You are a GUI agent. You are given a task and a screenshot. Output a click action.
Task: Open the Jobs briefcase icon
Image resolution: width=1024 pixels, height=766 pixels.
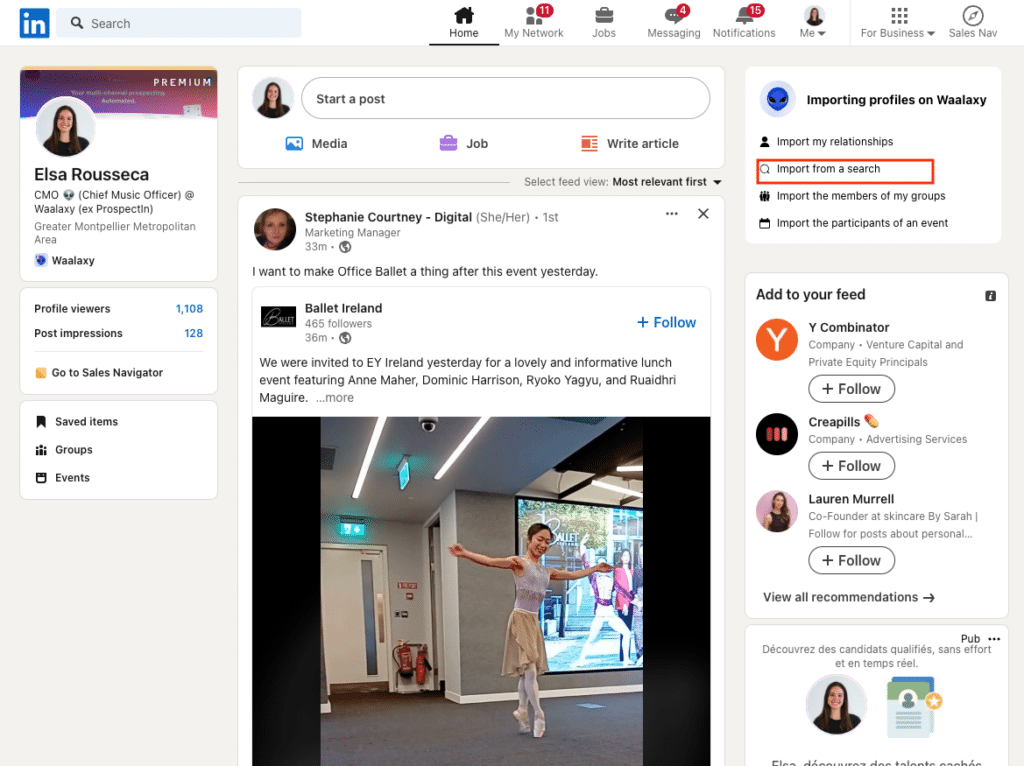click(604, 16)
